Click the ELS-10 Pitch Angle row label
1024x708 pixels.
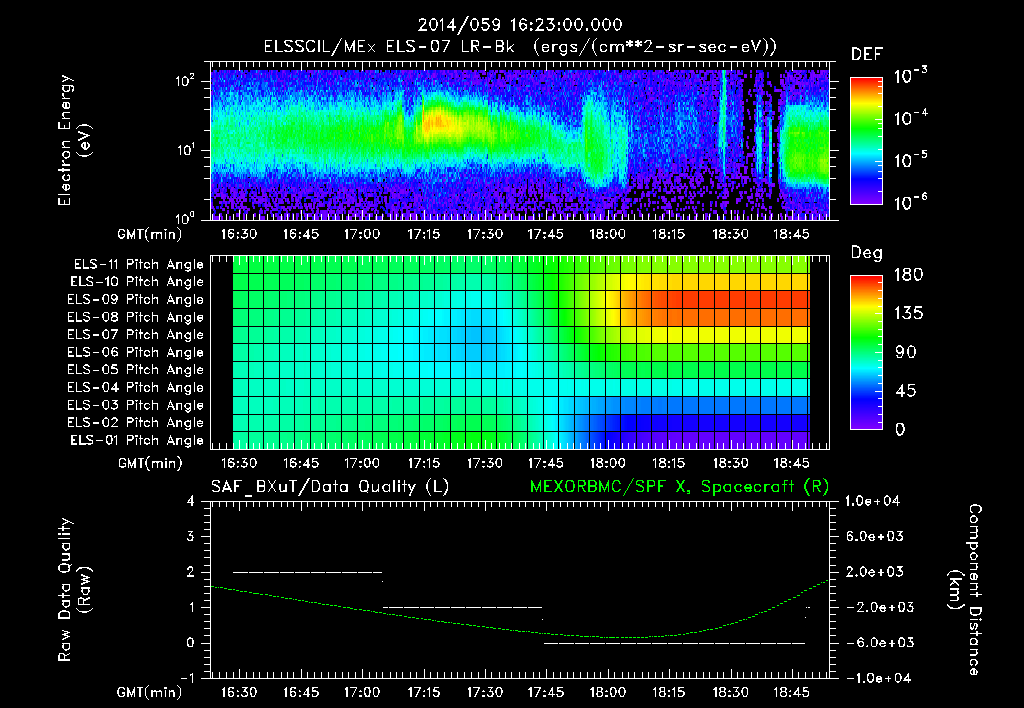(137, 282)
